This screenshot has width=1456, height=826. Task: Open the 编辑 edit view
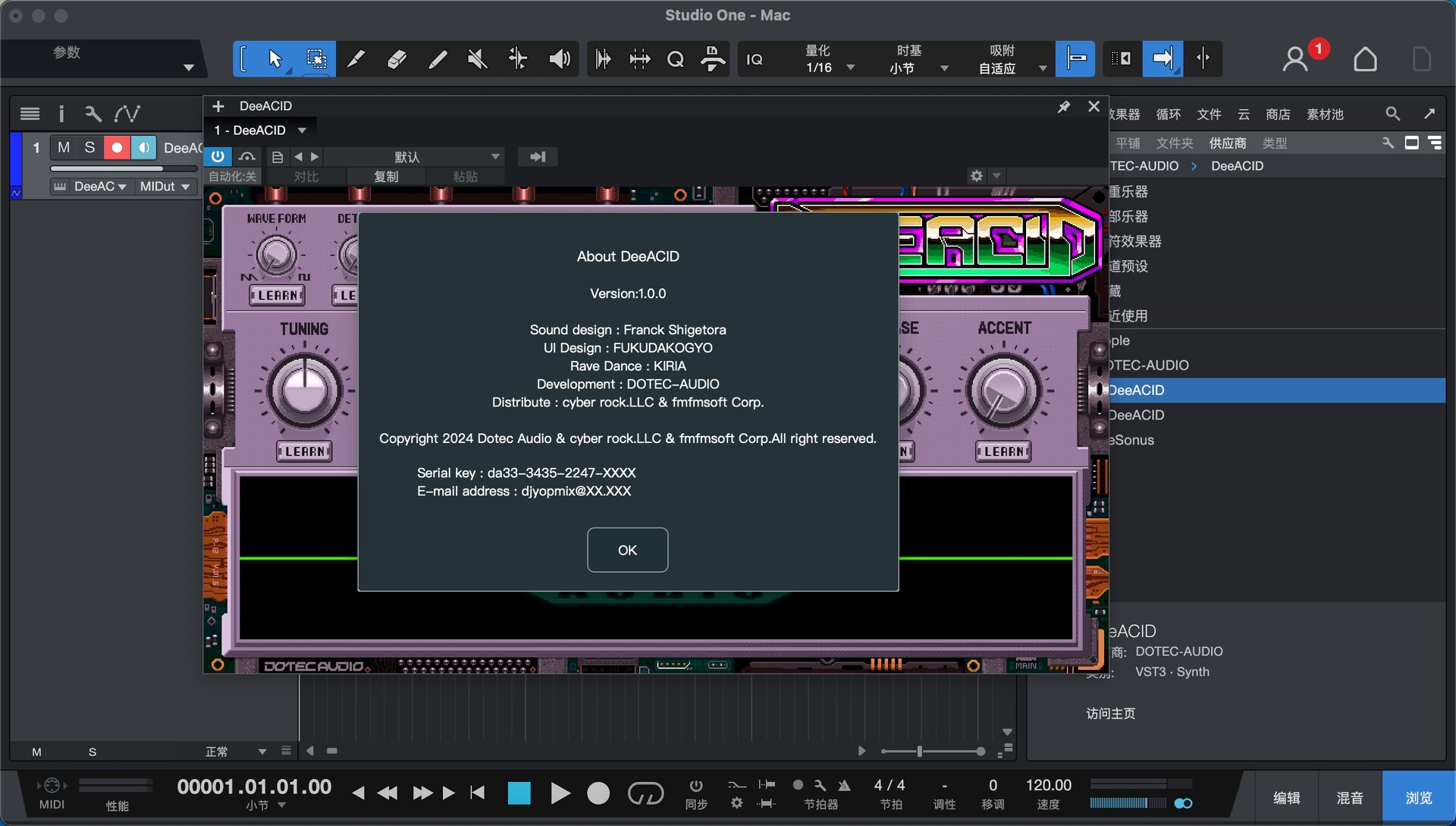[x=1286, y=797]
